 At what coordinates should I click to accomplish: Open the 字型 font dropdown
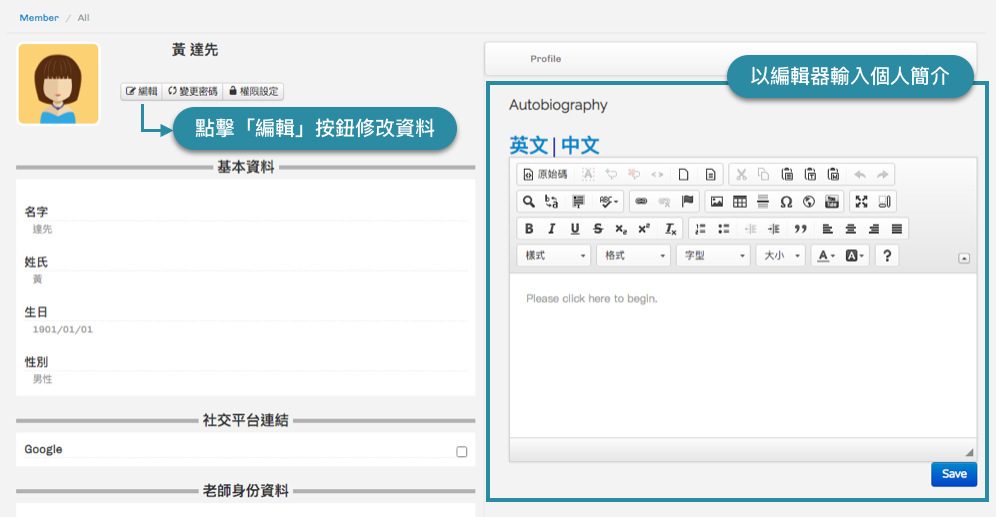coord(713,256)
